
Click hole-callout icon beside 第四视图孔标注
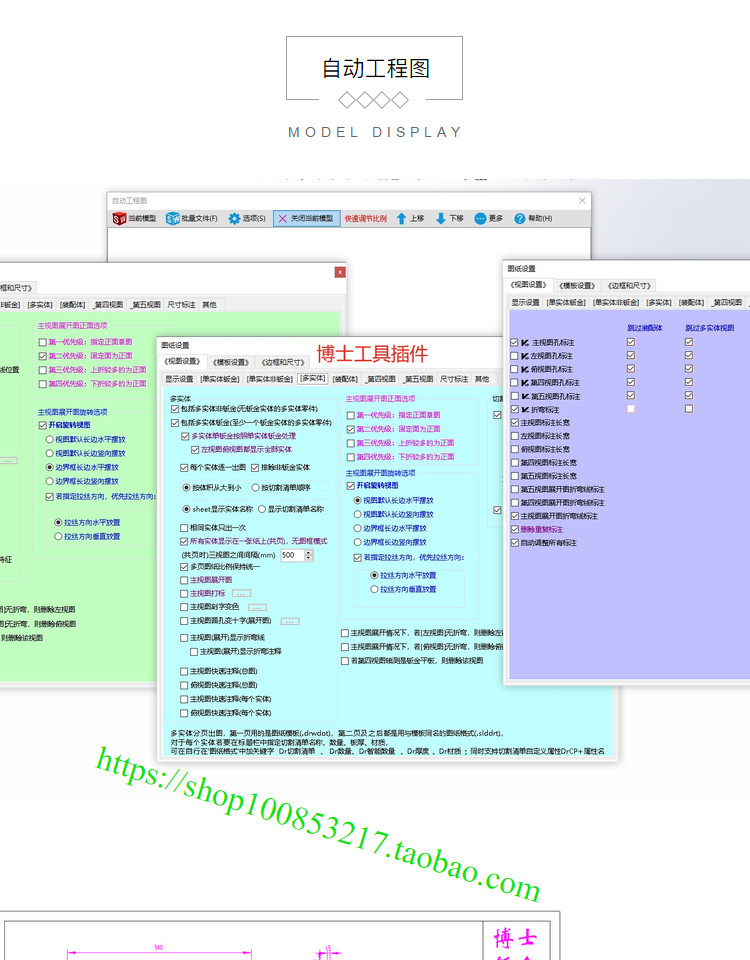pos(525,383)
